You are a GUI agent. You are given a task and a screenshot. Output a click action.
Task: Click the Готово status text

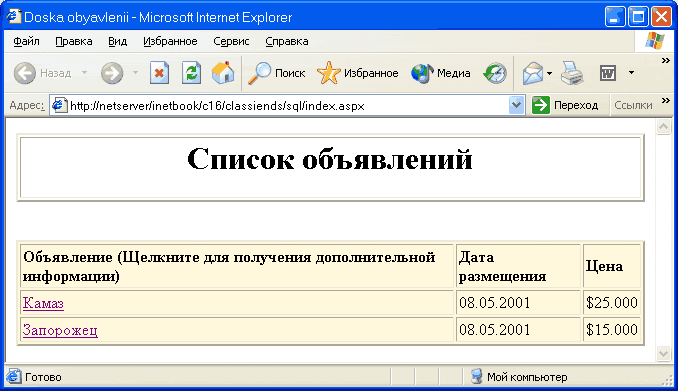43,377
